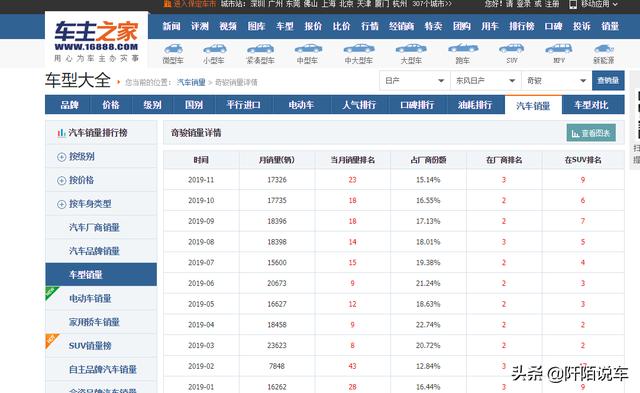Select the 跑车 sports car icon
The image size is (640, 393).
point(463,49)
